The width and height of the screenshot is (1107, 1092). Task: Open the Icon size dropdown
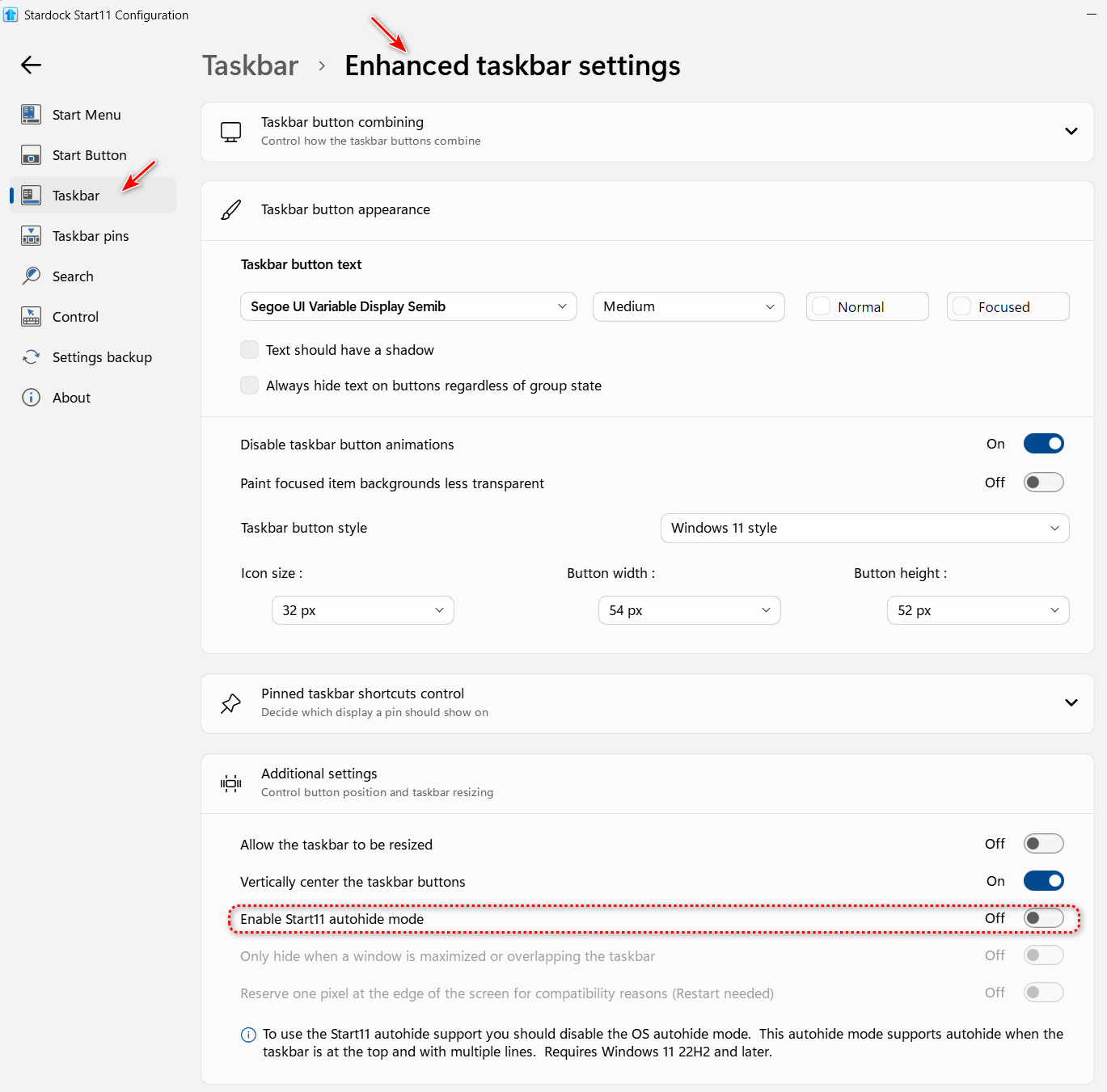pos(362,610)
